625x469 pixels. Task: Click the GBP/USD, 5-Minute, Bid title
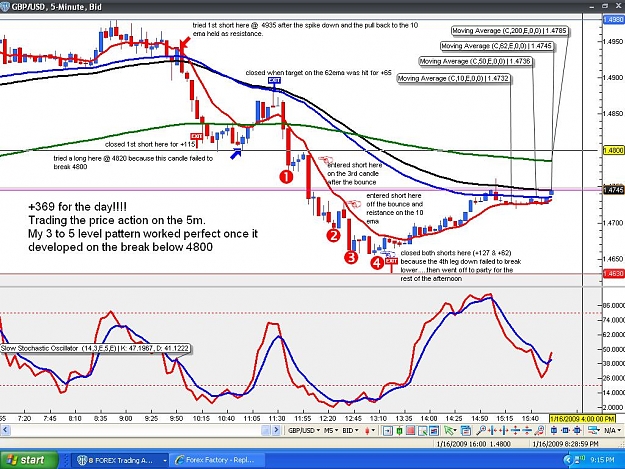click(56, 7)
